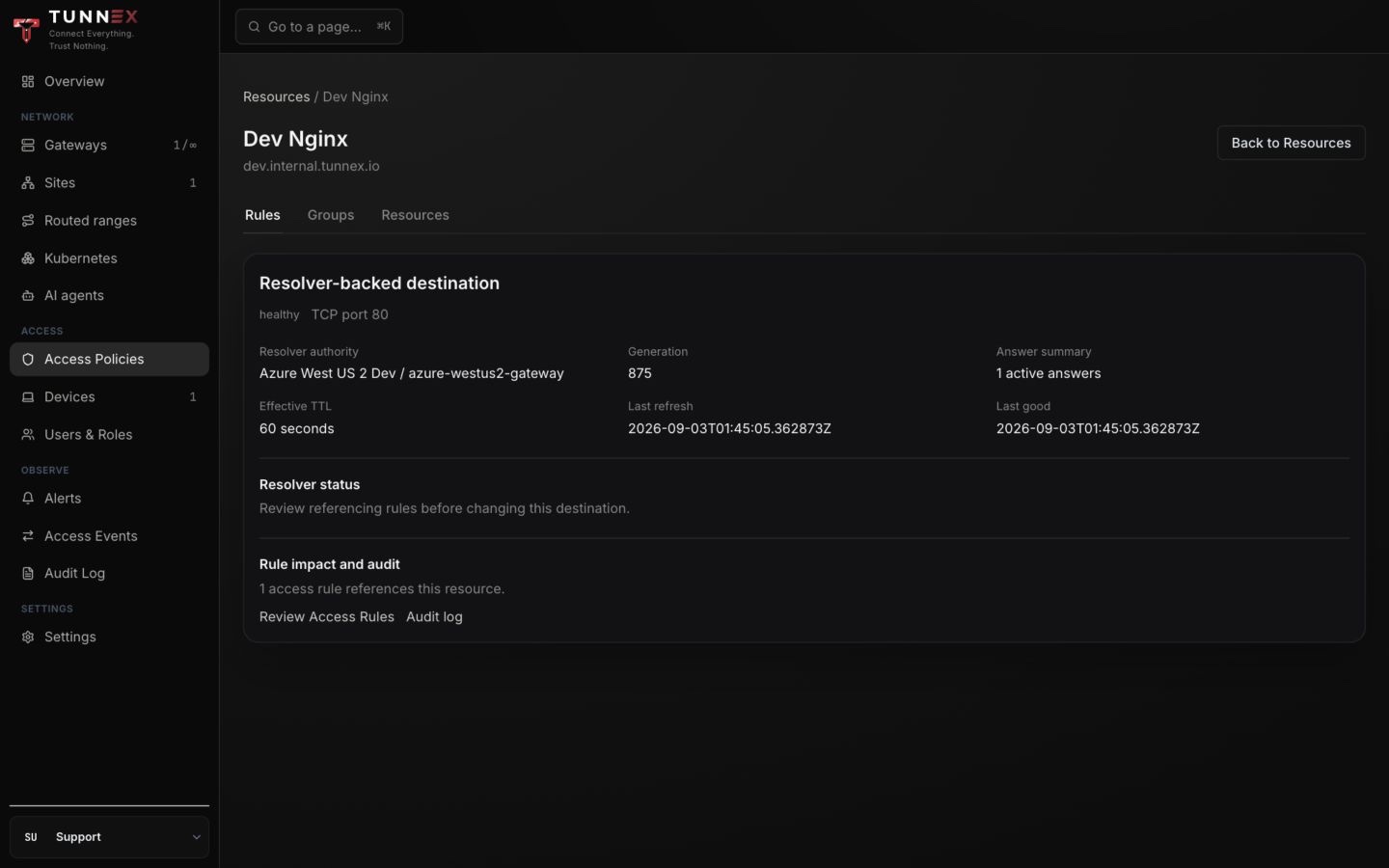Image resolution: width=1389 pixels, height=868 pixels.
Task: Select Access Policies menu item
Action: (x=109, y=360)
